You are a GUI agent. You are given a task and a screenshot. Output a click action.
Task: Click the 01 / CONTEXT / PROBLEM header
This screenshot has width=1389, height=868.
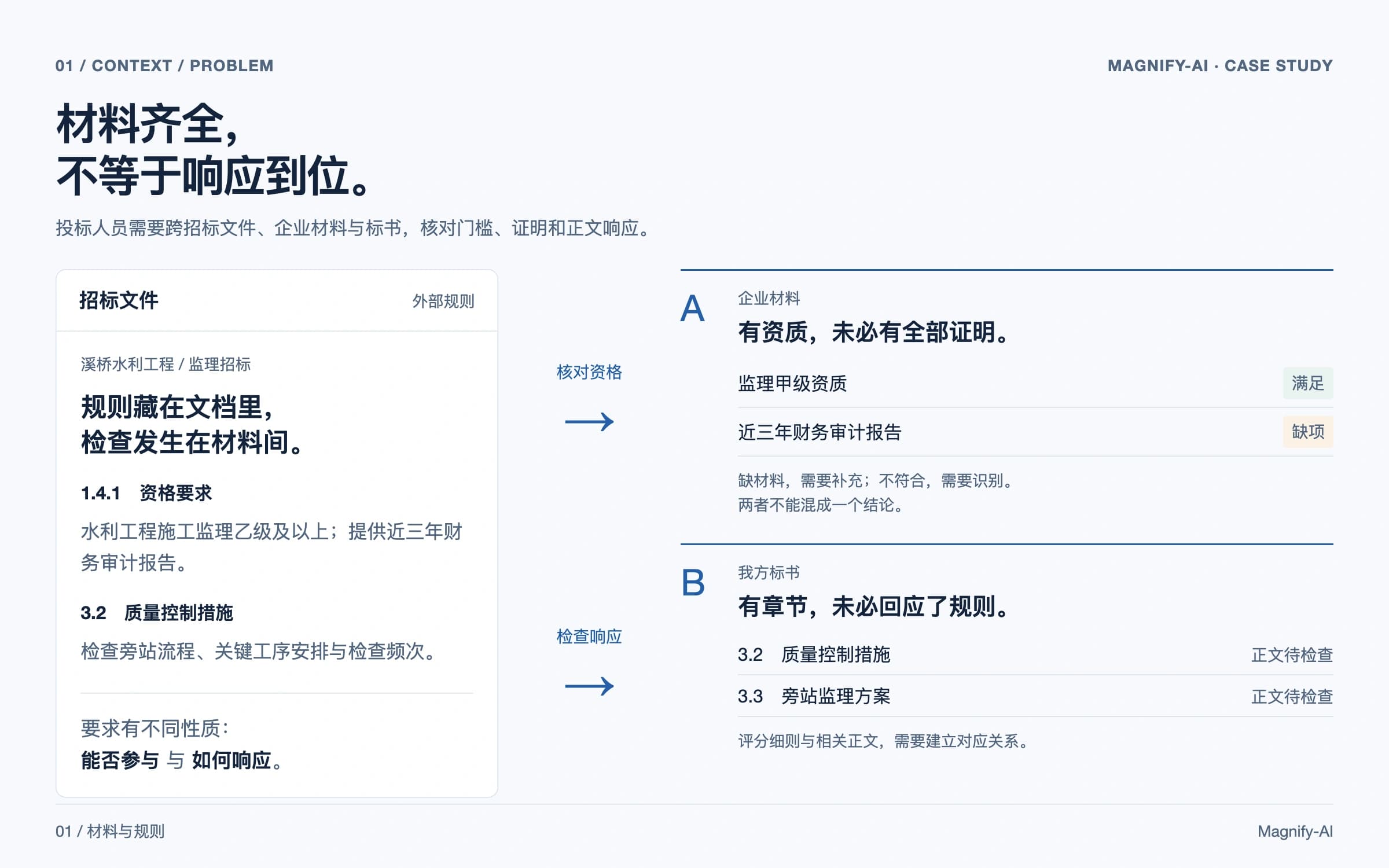(x=164, y=66)
